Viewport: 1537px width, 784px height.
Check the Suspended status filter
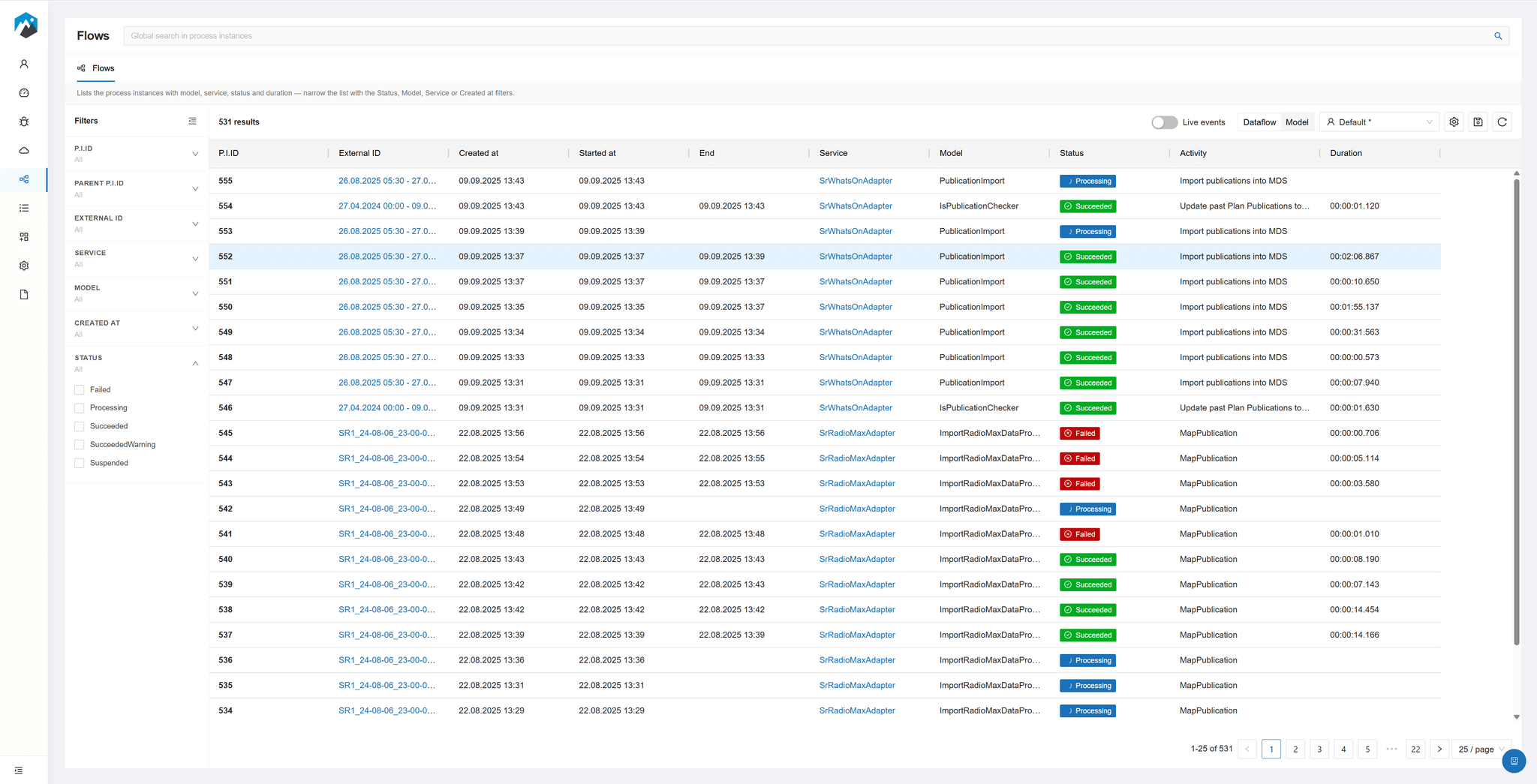[80, 463]
